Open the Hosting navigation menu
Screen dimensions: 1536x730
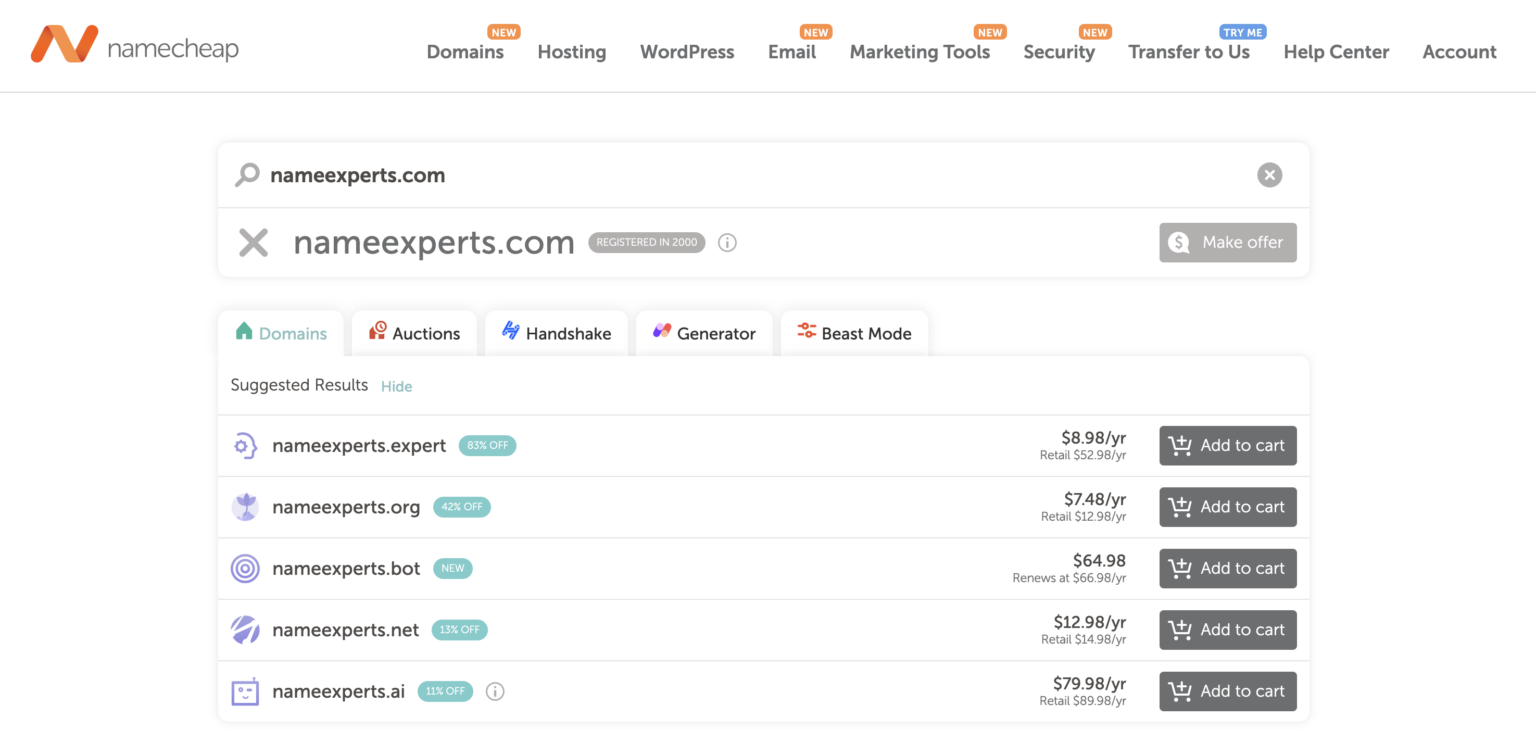point(572,52)
